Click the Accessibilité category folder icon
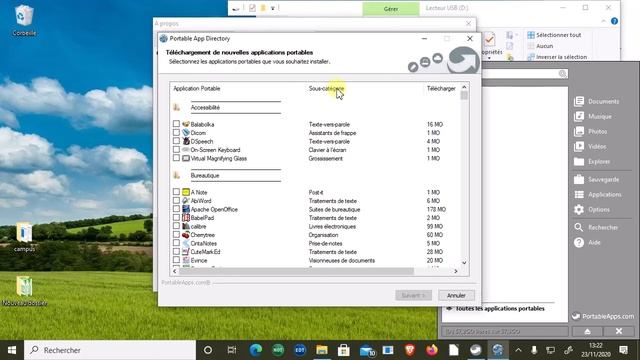 pos(177,107)
